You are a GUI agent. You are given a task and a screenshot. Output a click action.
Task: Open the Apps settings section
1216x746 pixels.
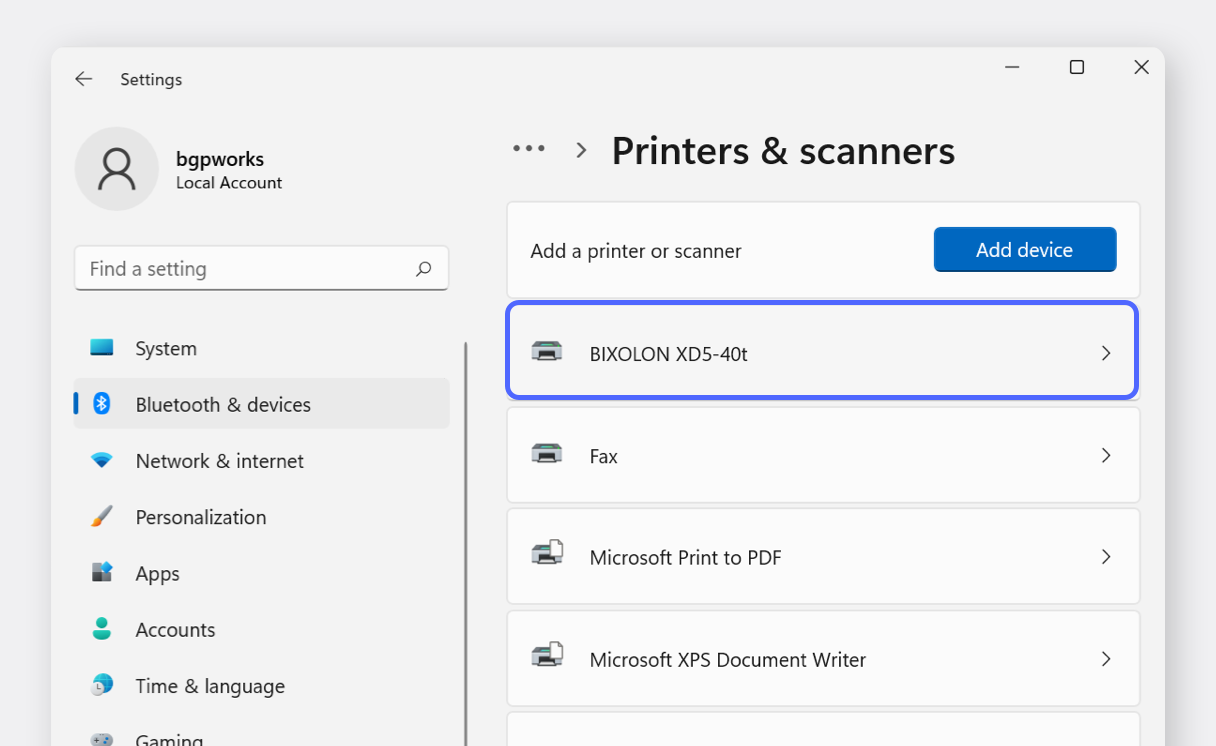[157, 573]
